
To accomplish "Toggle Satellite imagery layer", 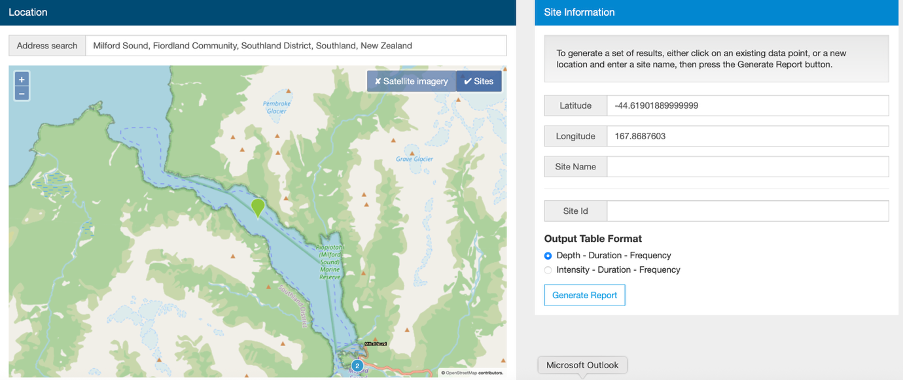I will tap(411, 81).
